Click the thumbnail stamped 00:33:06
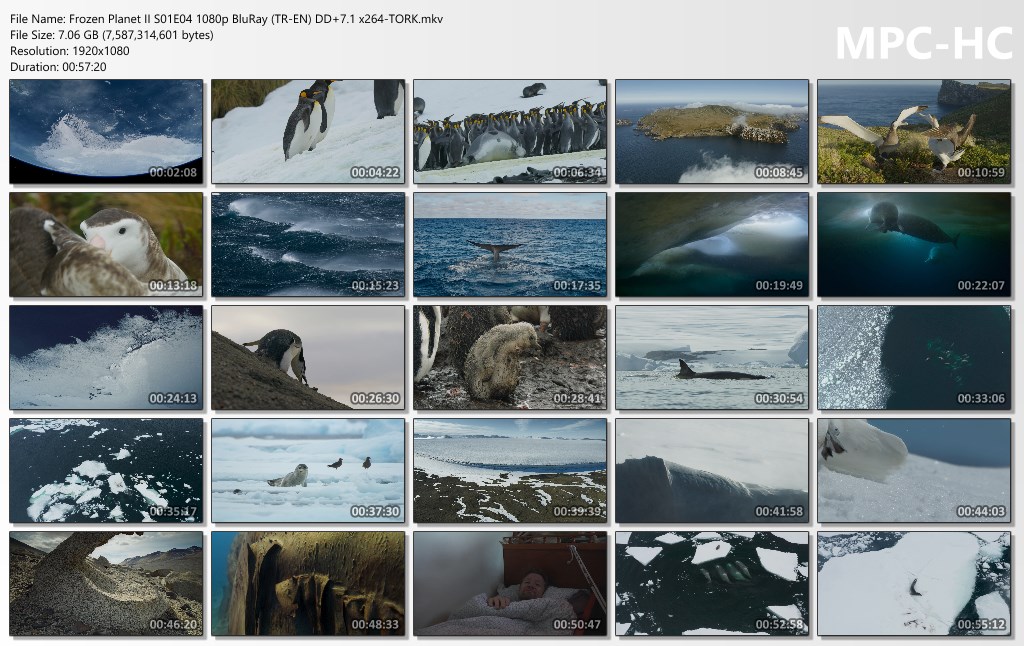1024x646 pixels. [x=914, y=357]
